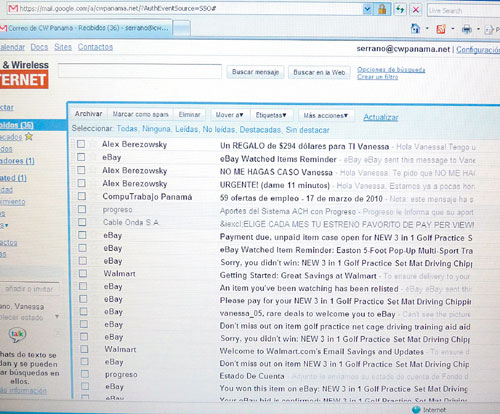Open the address bar history dropdown

click(x=367, y=9)
